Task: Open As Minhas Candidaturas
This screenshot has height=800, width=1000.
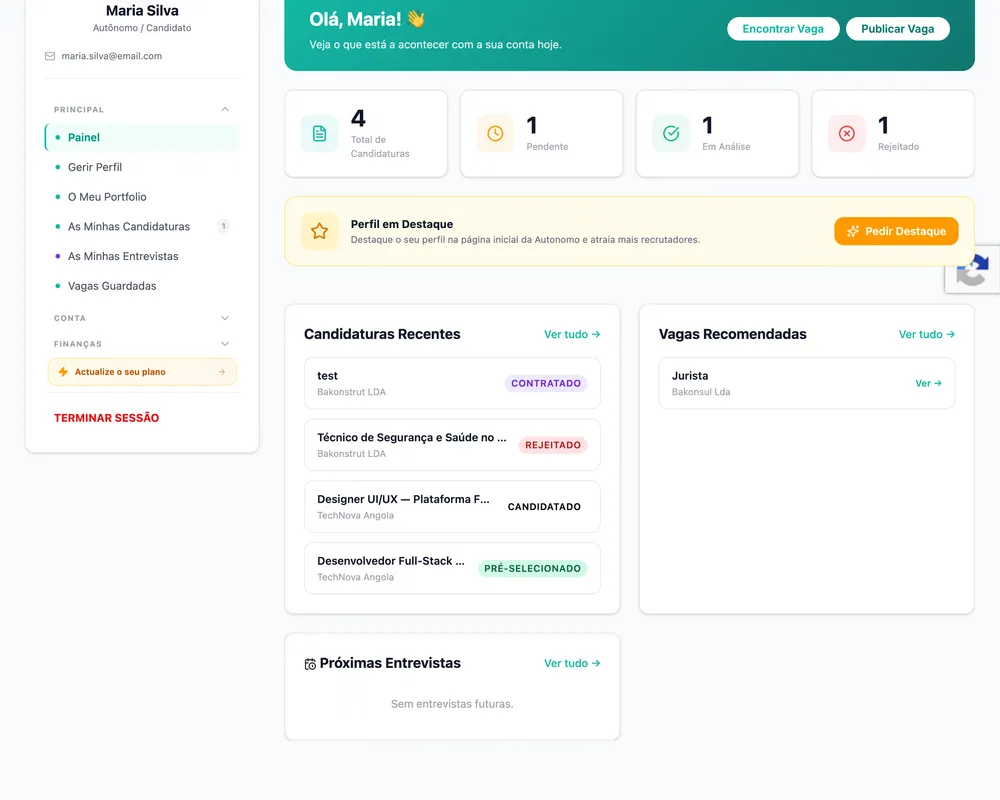Action: [x=142, y=226]
